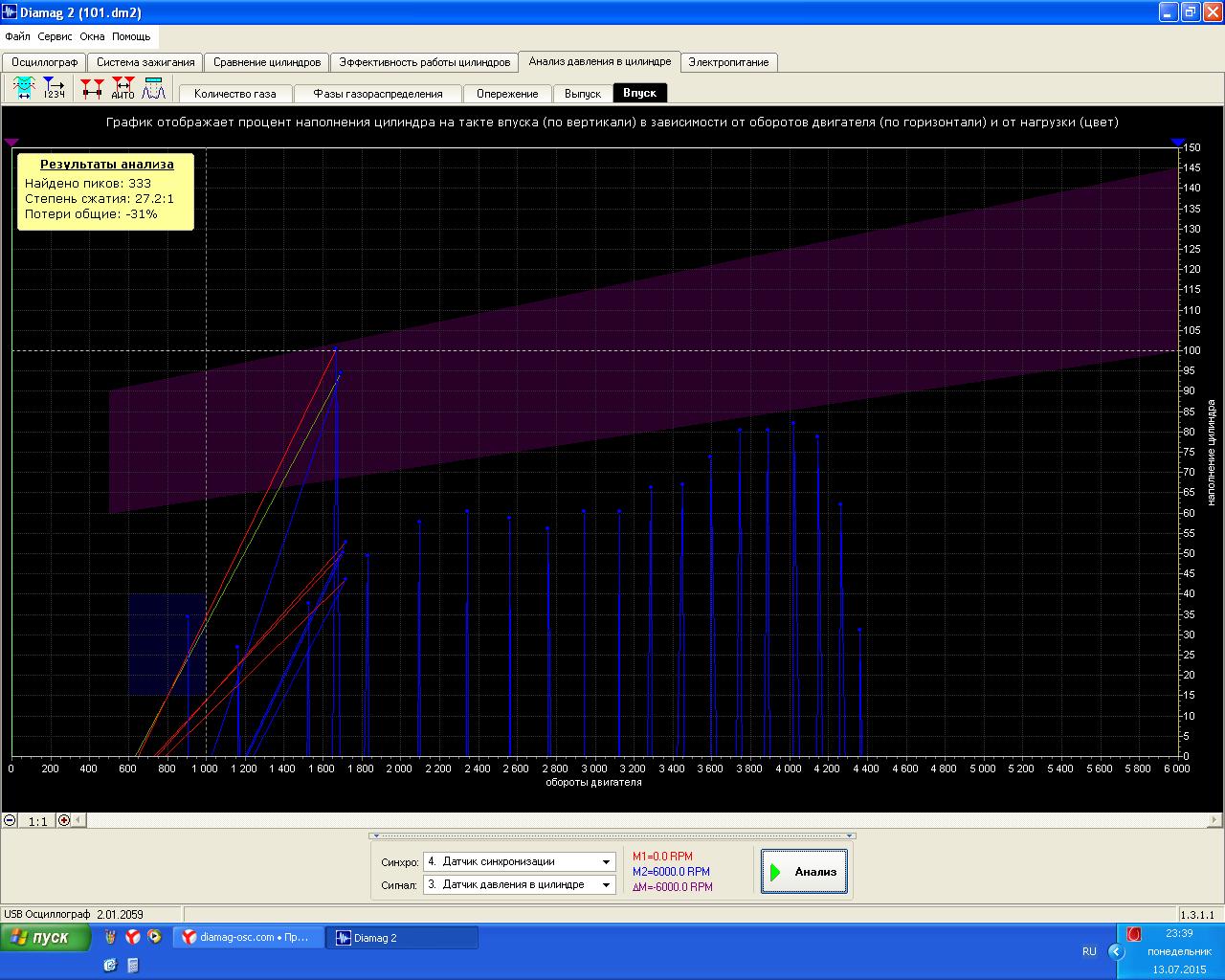Switch to the Электропитание tab
1225x980 pixels.
728,62
